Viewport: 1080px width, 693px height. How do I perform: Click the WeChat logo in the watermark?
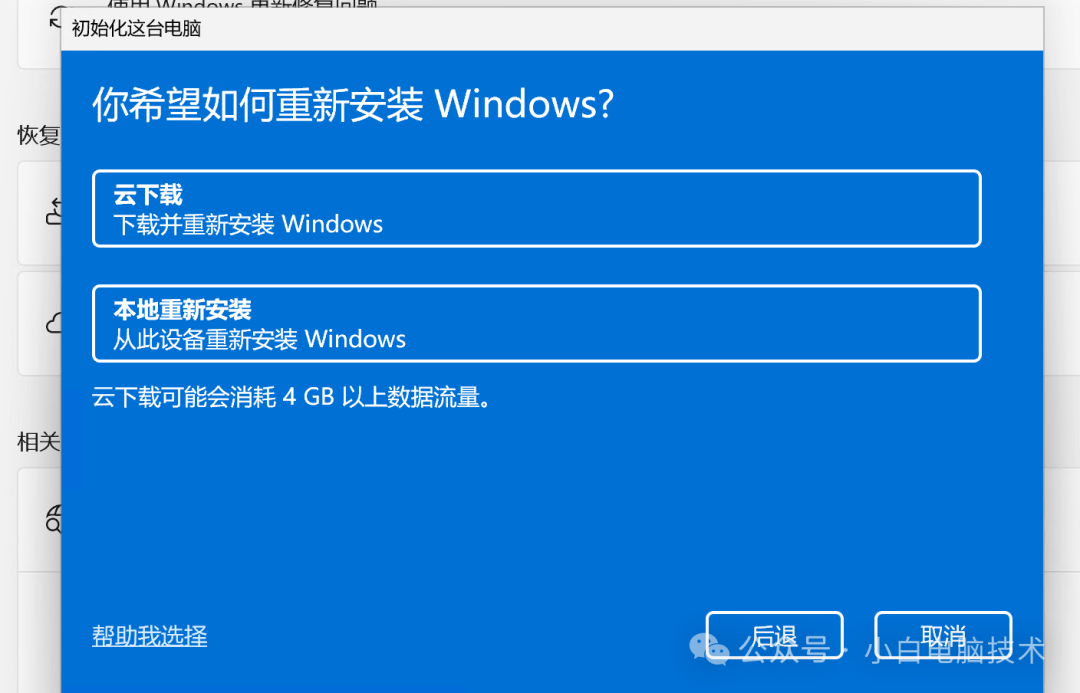[x=709, y=649]
